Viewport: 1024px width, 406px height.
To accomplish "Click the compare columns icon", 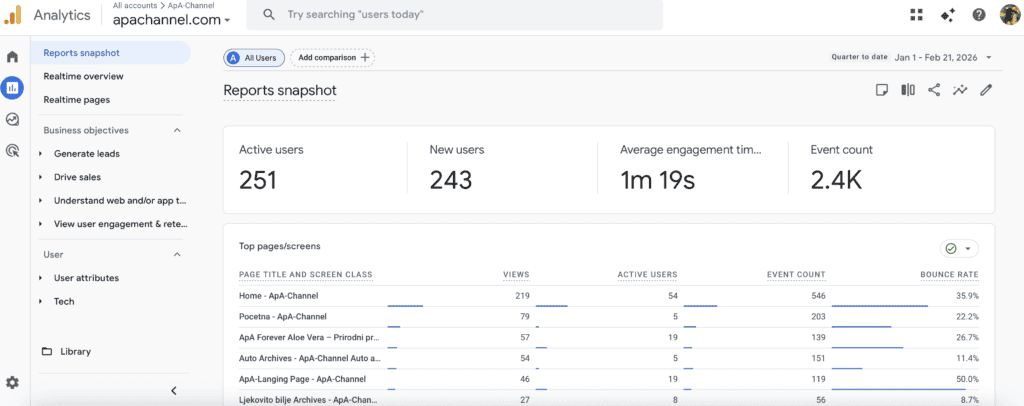I will tap(908, 90).
